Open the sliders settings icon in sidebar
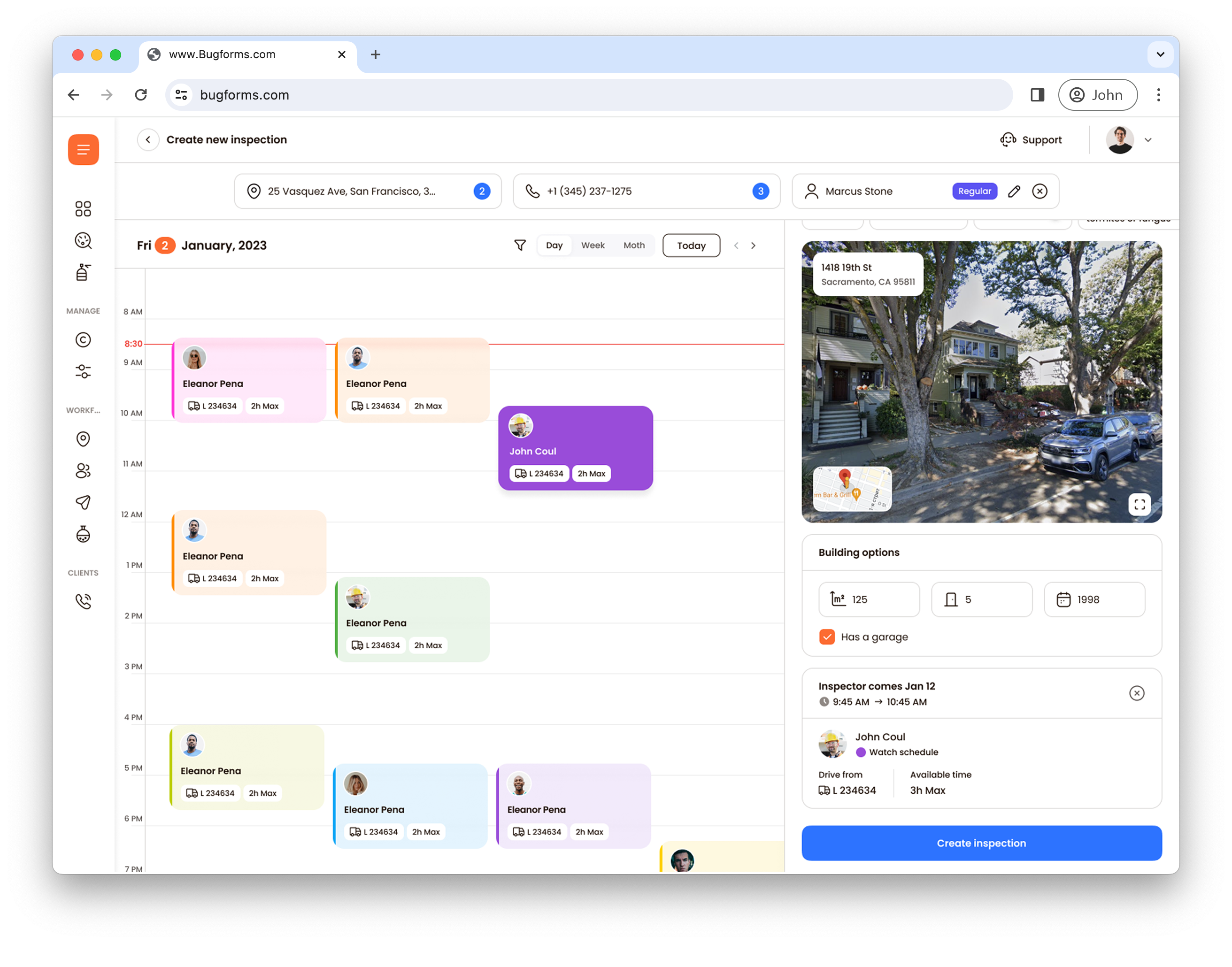The image size is (1232, 967). 83,371
